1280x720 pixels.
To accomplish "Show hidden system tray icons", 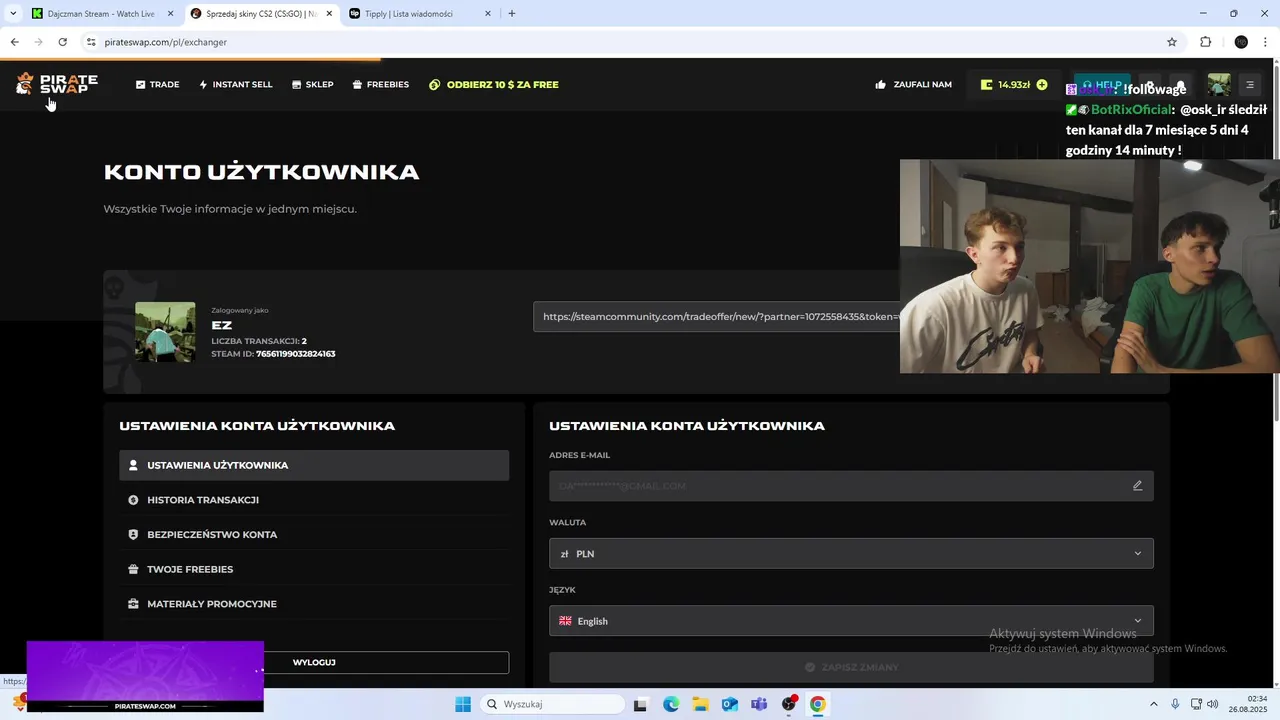I will coord(1153,704).
